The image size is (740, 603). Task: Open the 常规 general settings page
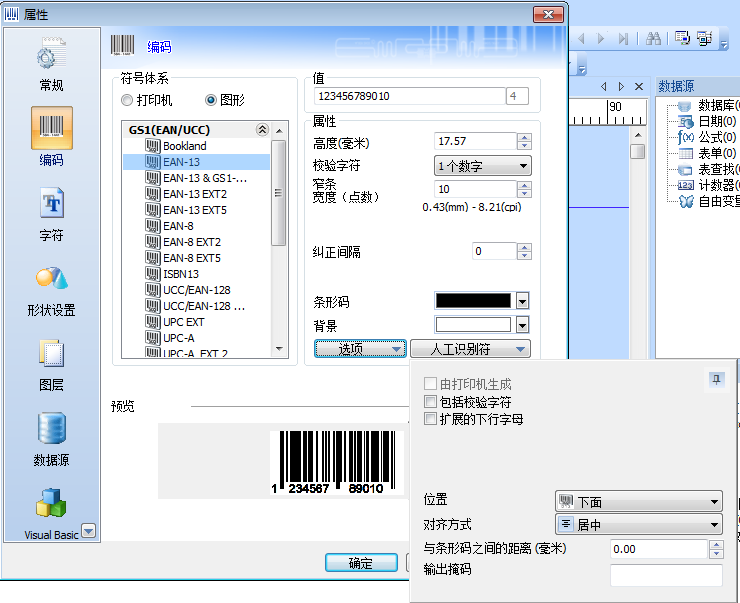click(51, 64)
